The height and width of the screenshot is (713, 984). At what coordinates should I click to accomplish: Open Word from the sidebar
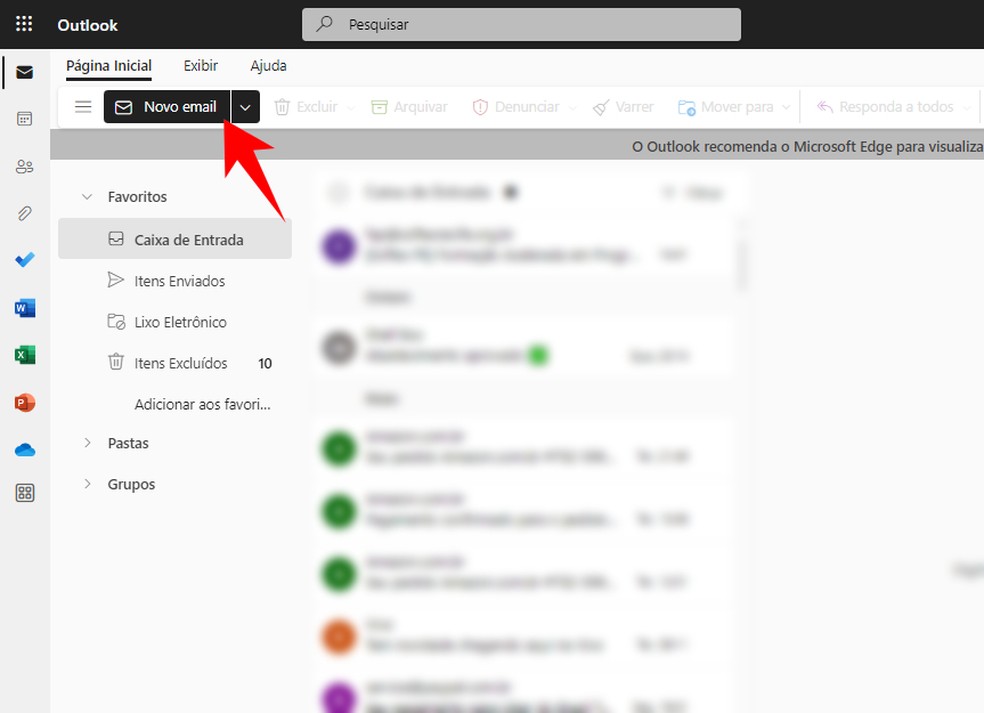click(x=25, y=308)
